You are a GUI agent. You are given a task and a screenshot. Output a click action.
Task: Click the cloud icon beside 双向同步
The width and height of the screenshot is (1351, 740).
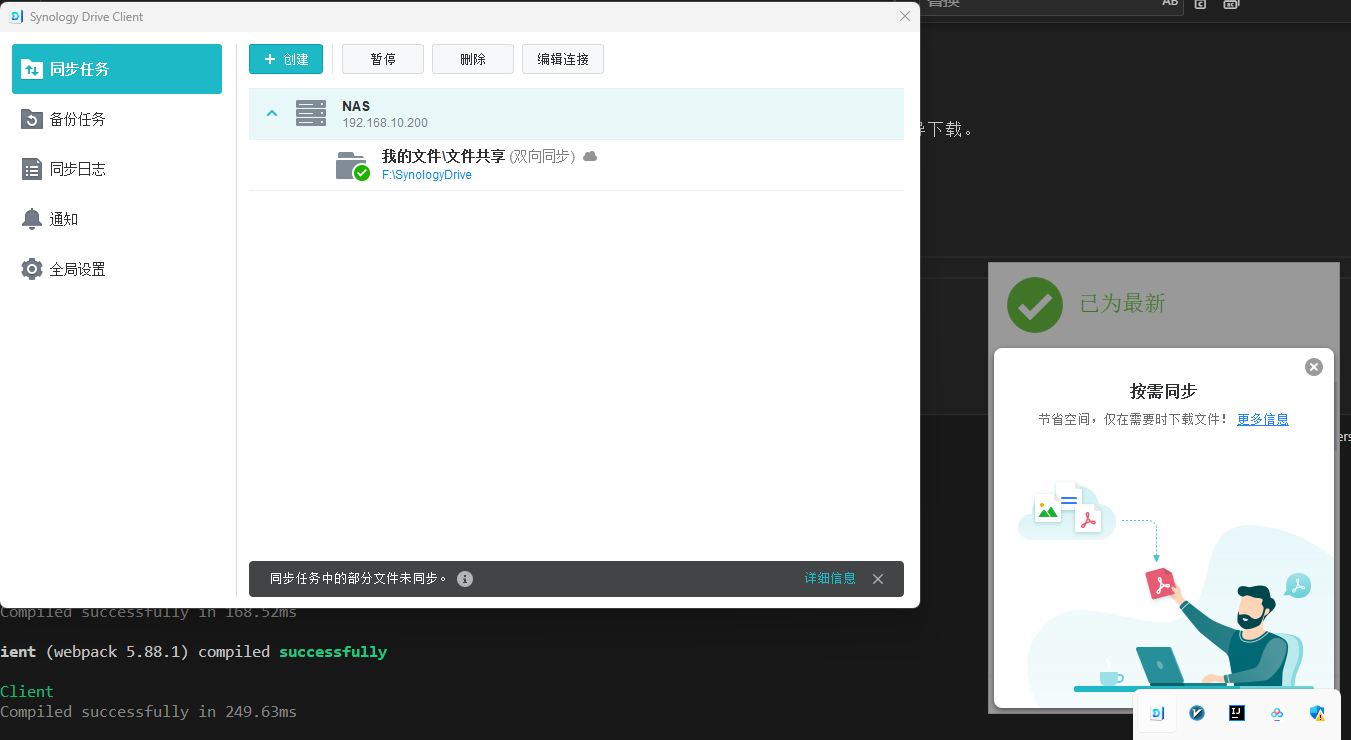[x=589, y=156]
